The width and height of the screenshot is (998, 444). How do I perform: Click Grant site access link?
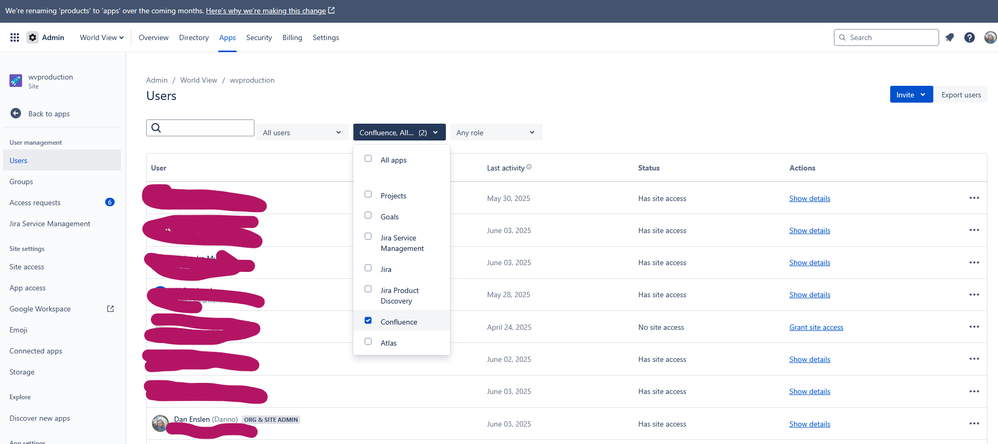click(x=816, y=327)
